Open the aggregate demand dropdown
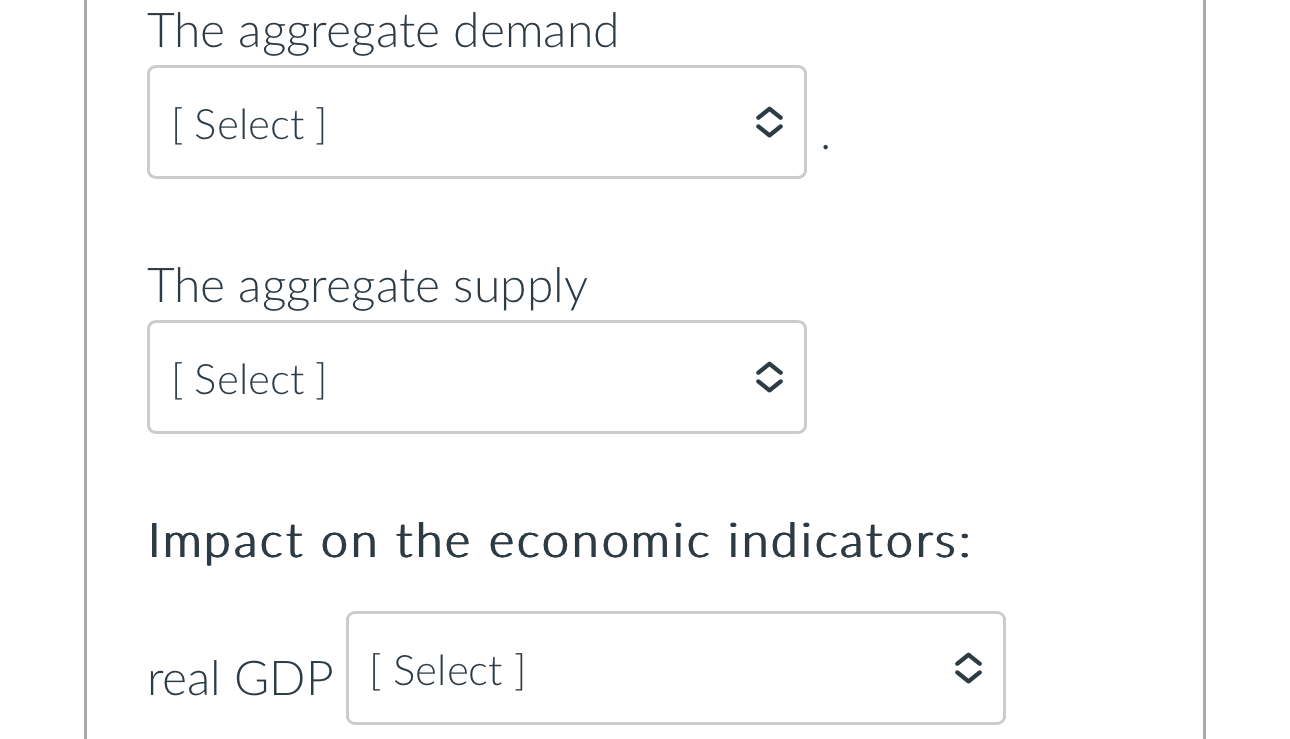This screenshot has height=739, width=1290. [x=476, y=122]
